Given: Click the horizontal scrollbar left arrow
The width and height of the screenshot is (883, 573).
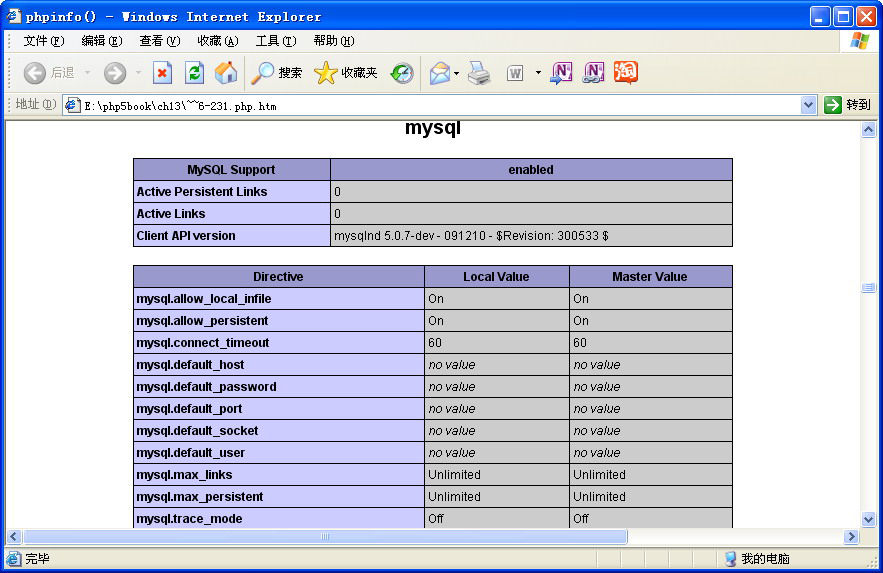Looking at the screenshot, I should [14, 536].
